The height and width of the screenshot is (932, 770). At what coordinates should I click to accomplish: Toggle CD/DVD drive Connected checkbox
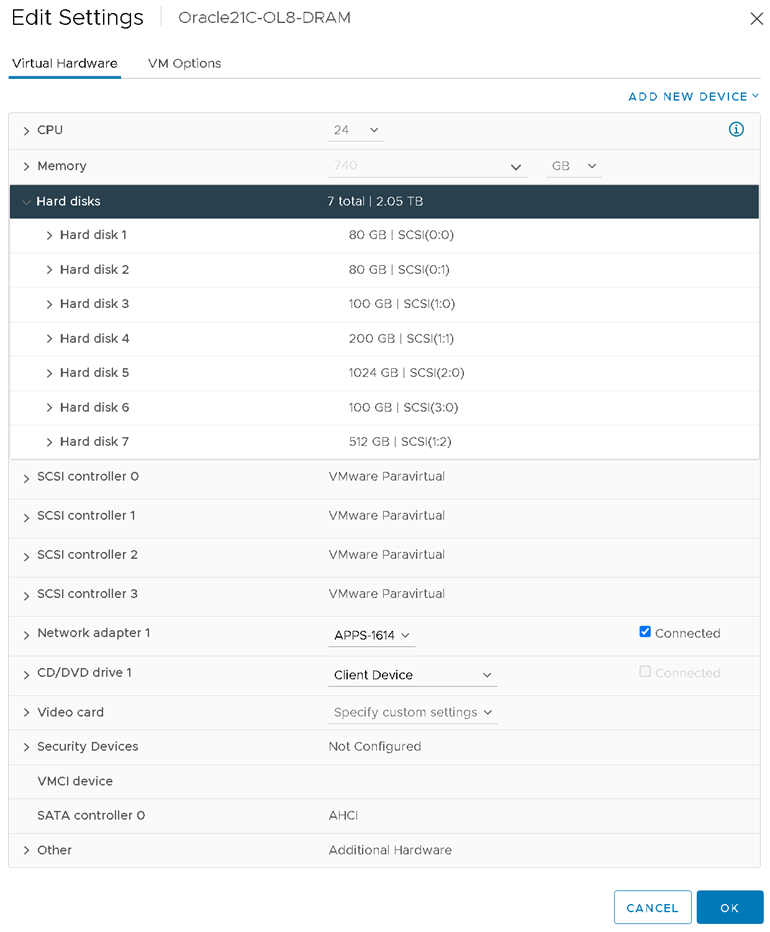[645, 672]
